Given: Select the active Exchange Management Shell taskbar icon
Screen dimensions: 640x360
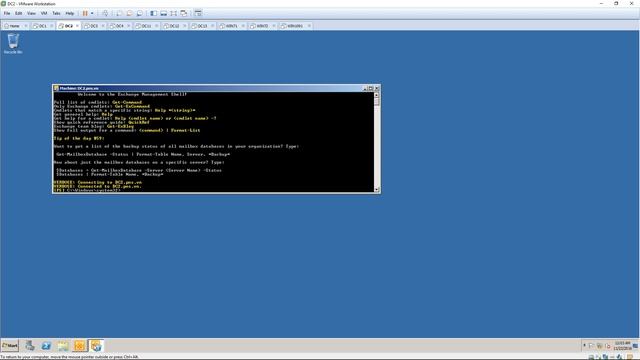Looking at the screenshot, I should point(96,346).
